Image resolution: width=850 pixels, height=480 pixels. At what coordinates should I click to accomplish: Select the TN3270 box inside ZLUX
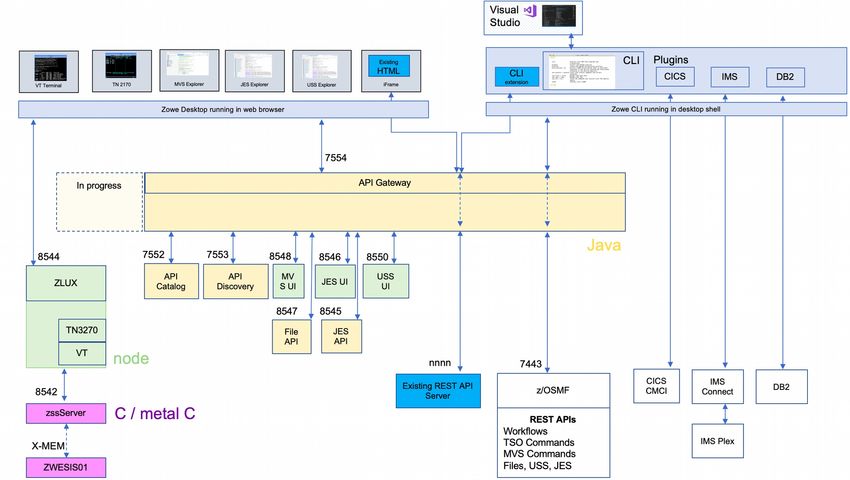click(x=82, y=330)
